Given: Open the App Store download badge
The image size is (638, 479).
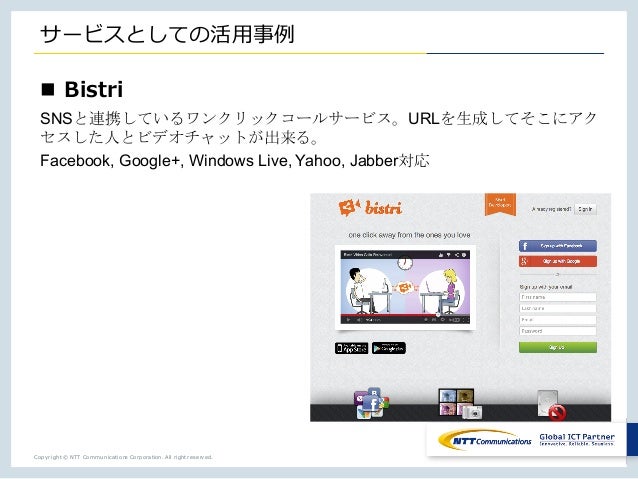Looking at the screenshot, I should pos(352,348).
